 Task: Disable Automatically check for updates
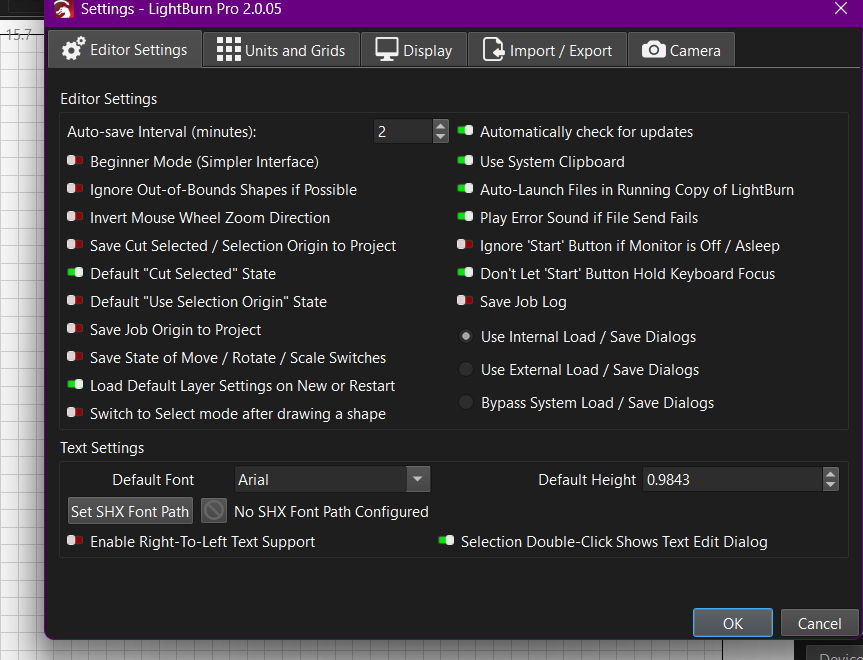[x=465, y=131]
